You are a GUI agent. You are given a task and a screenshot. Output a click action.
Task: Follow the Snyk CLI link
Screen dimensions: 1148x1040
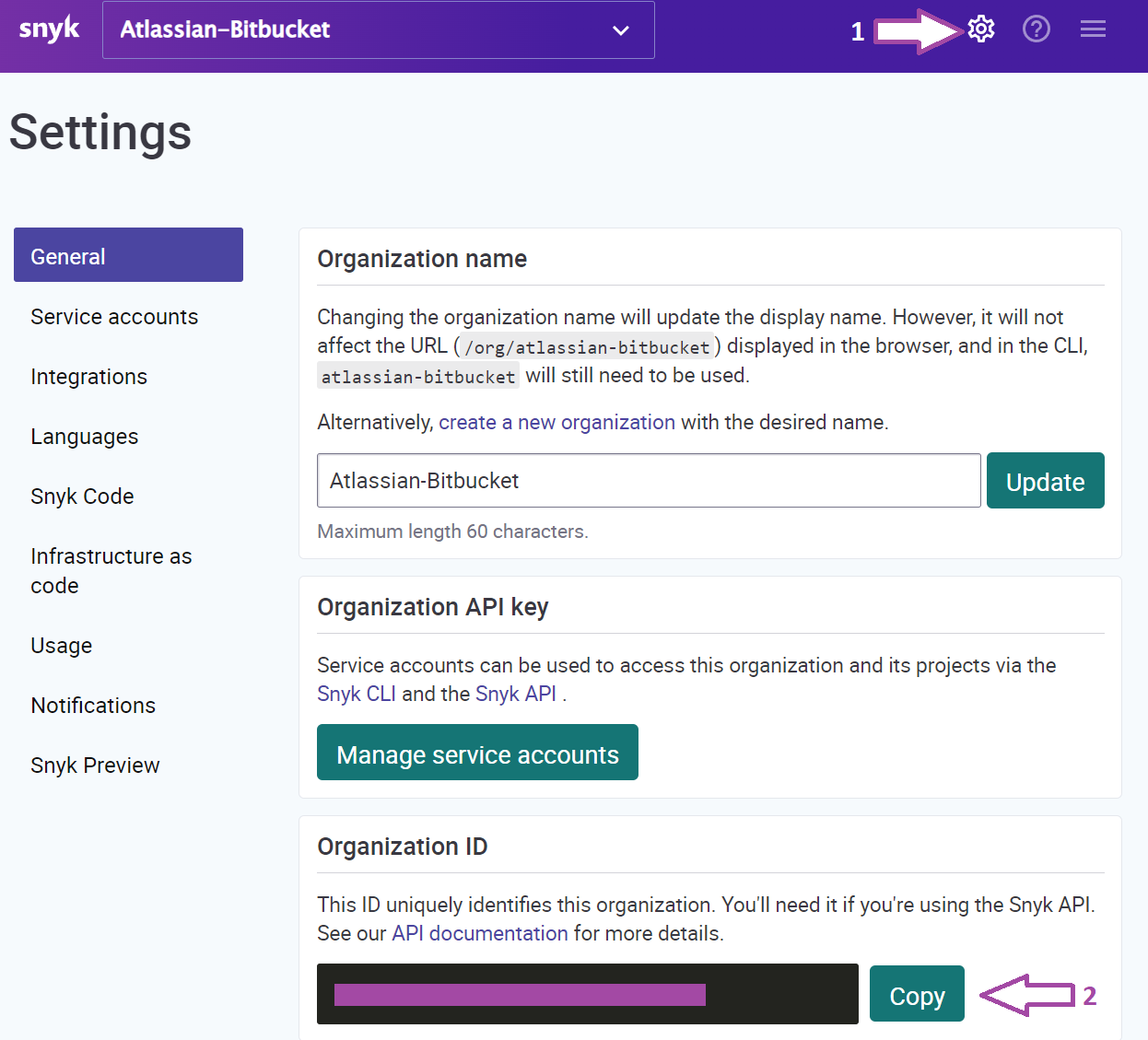(x=357, y=694)
